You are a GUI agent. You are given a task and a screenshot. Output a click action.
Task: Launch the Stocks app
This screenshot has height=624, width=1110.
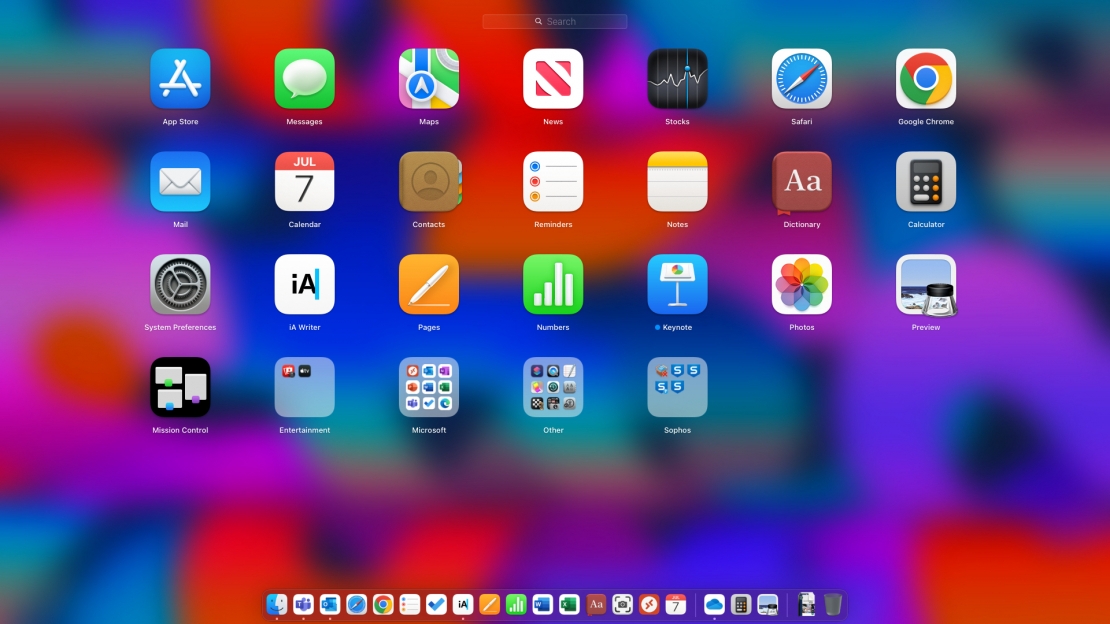coord(677,78)
